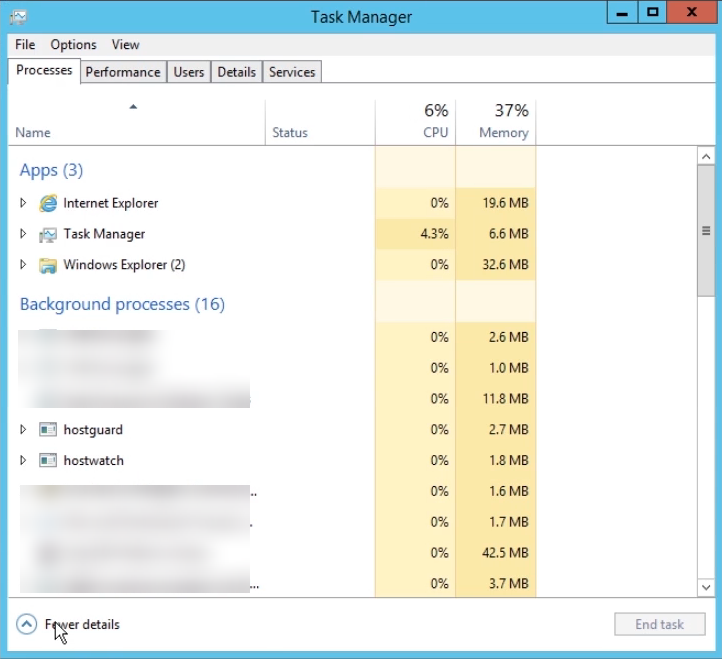Click the vertical scrollbar thumb

point(706,231)
